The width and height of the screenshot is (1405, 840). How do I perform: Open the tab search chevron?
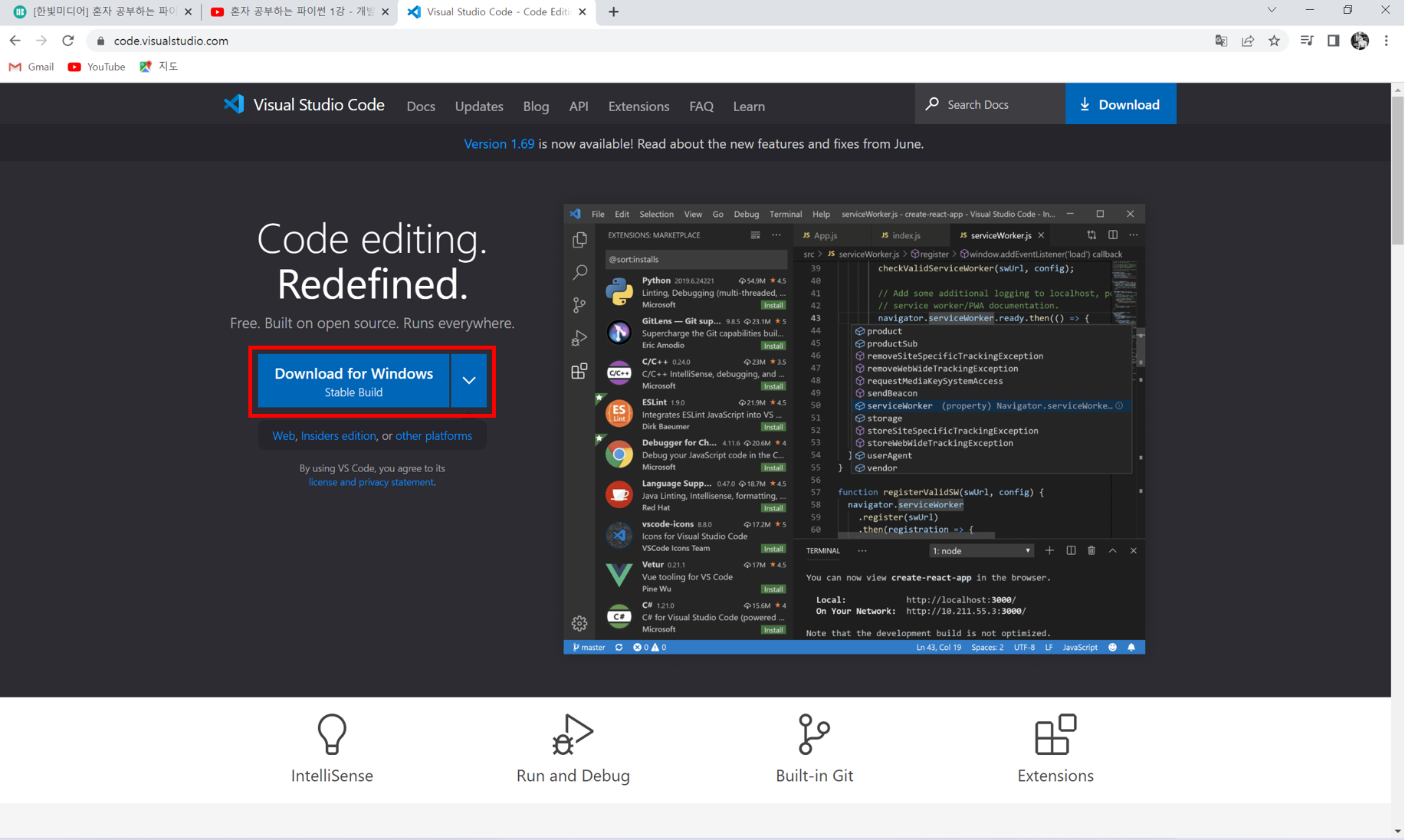(x=1272, y=10)
